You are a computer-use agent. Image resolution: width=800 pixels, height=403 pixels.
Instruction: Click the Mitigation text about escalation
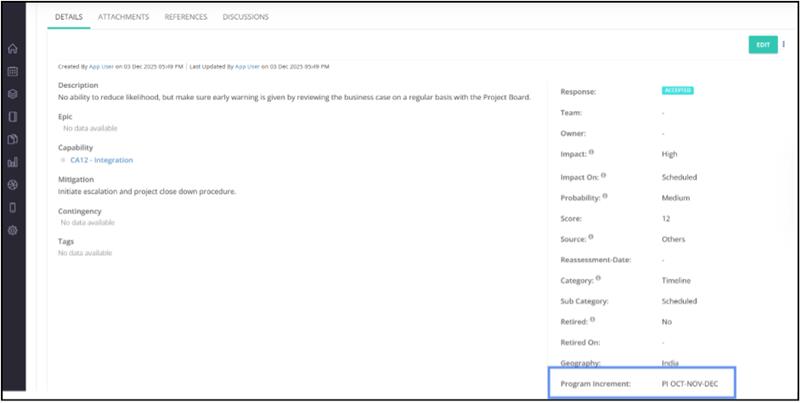(x=147, y=192)
